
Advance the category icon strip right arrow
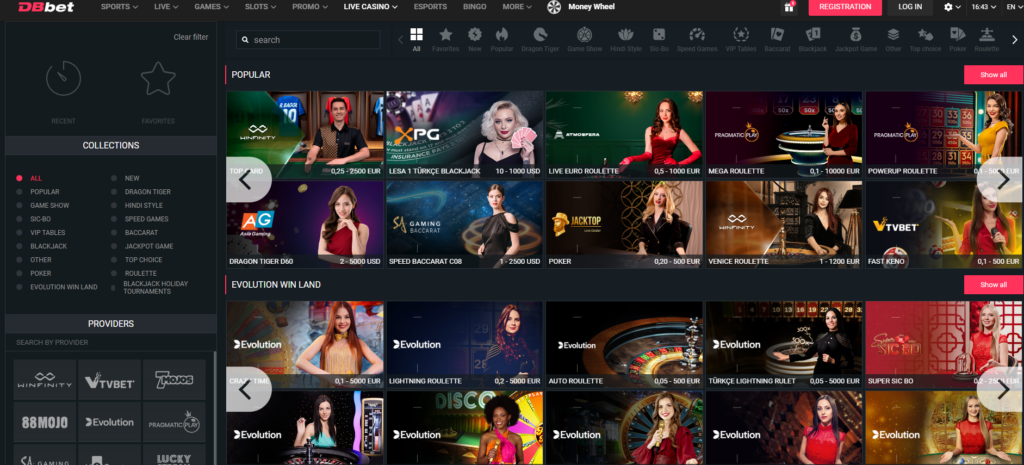1015,40
